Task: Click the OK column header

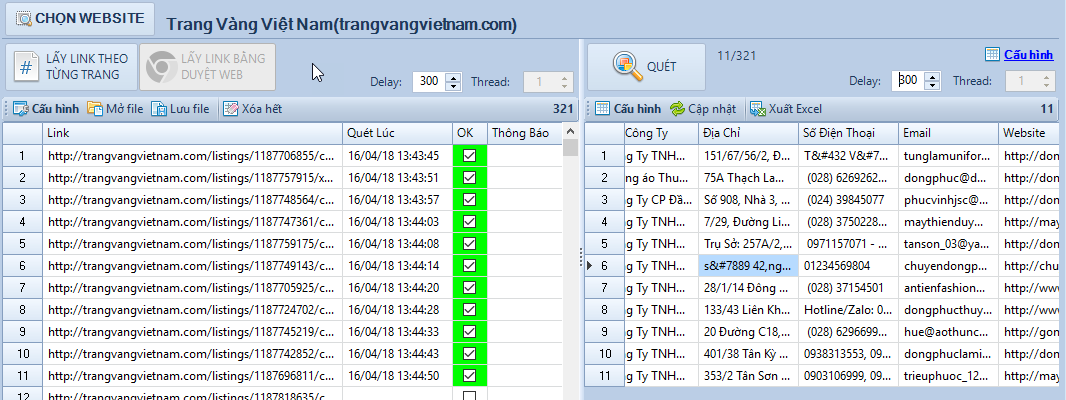Action: click(x=470, y=133)
